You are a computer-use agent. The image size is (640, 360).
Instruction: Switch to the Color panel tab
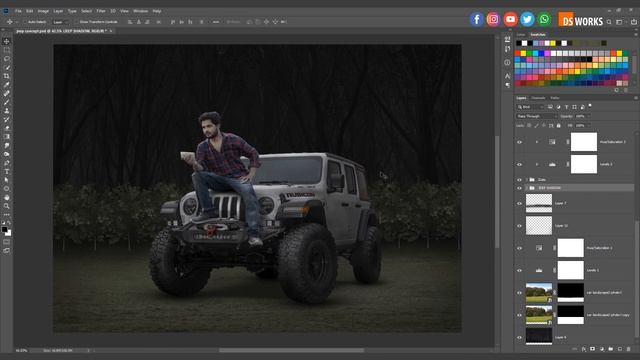521,35
